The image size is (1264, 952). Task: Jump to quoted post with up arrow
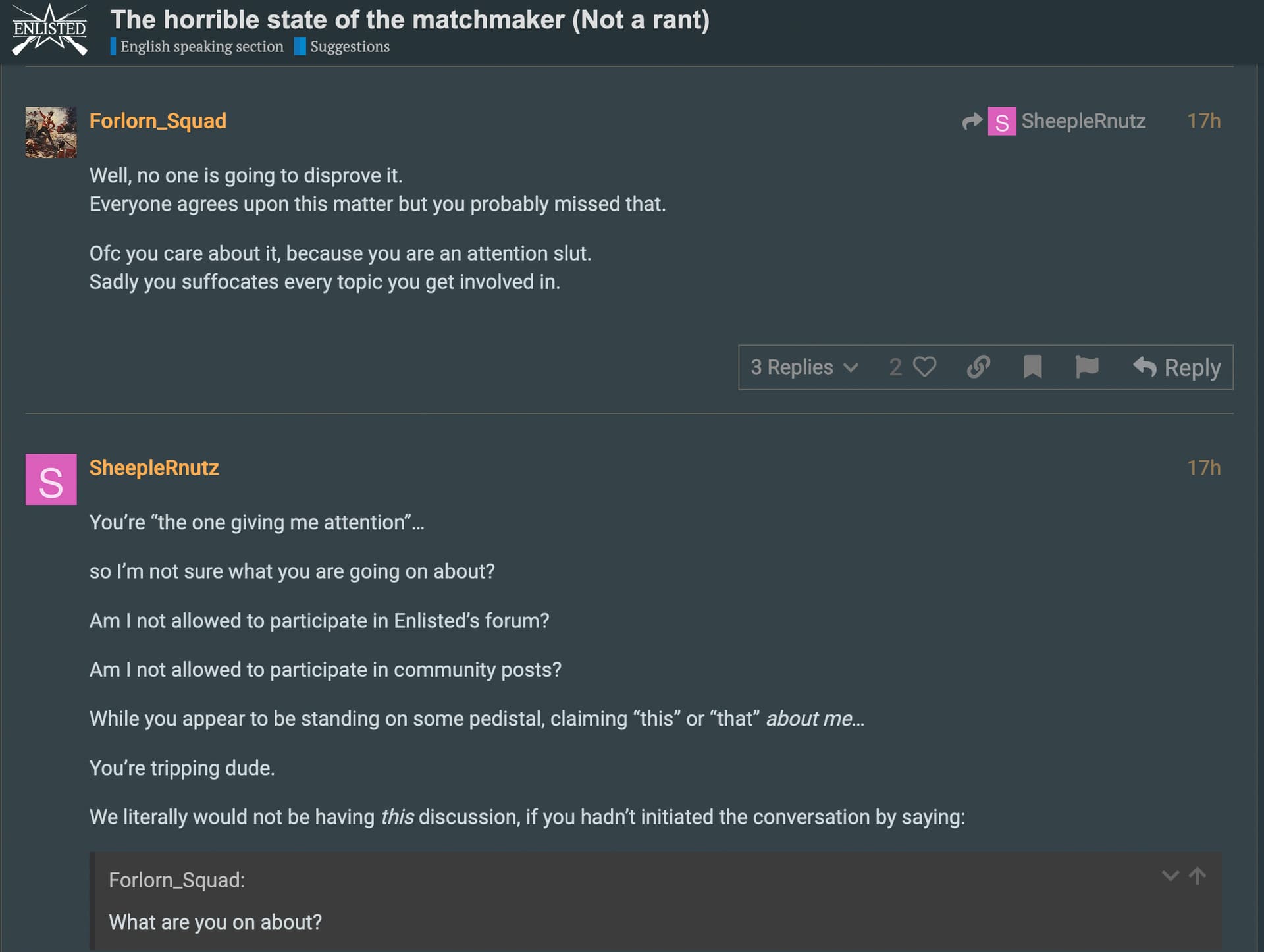[x=1198, y=876]
